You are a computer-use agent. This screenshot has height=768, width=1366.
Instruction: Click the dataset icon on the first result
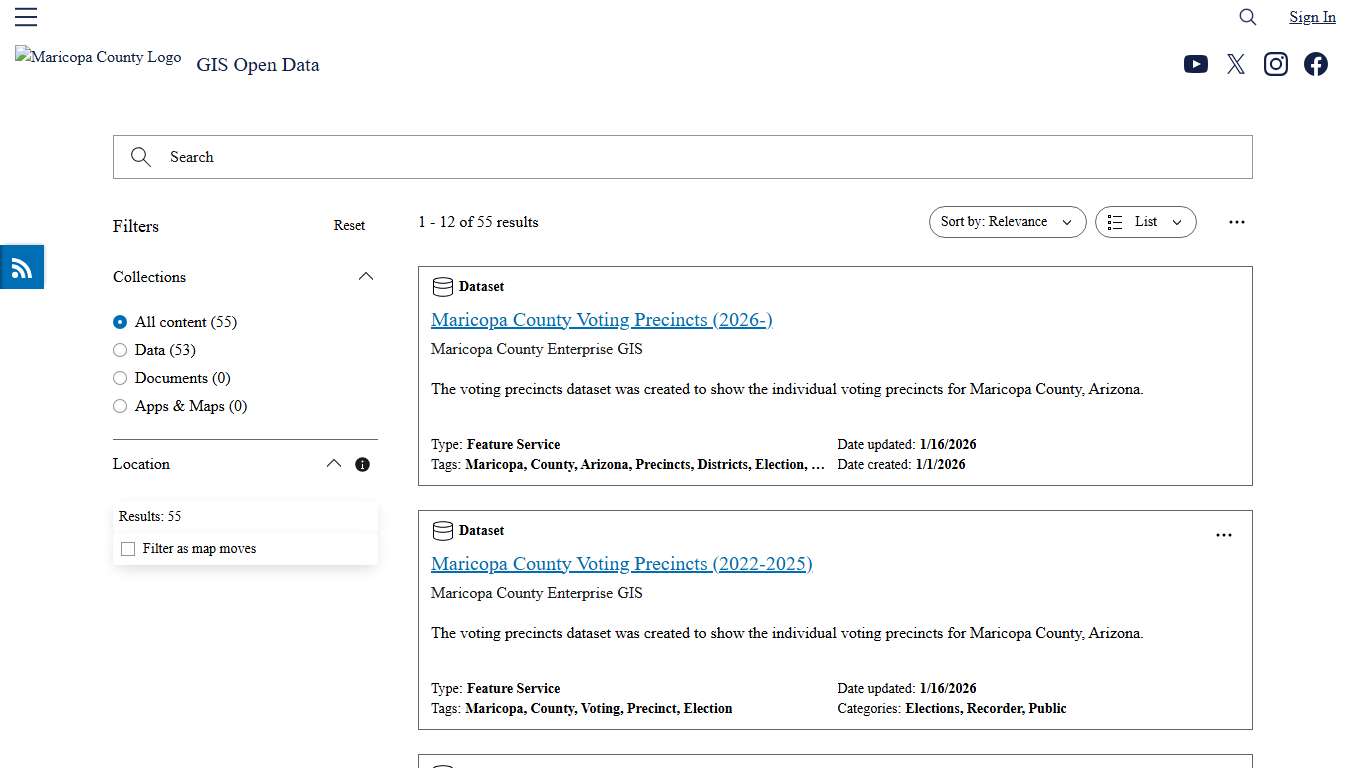(443, 286)
